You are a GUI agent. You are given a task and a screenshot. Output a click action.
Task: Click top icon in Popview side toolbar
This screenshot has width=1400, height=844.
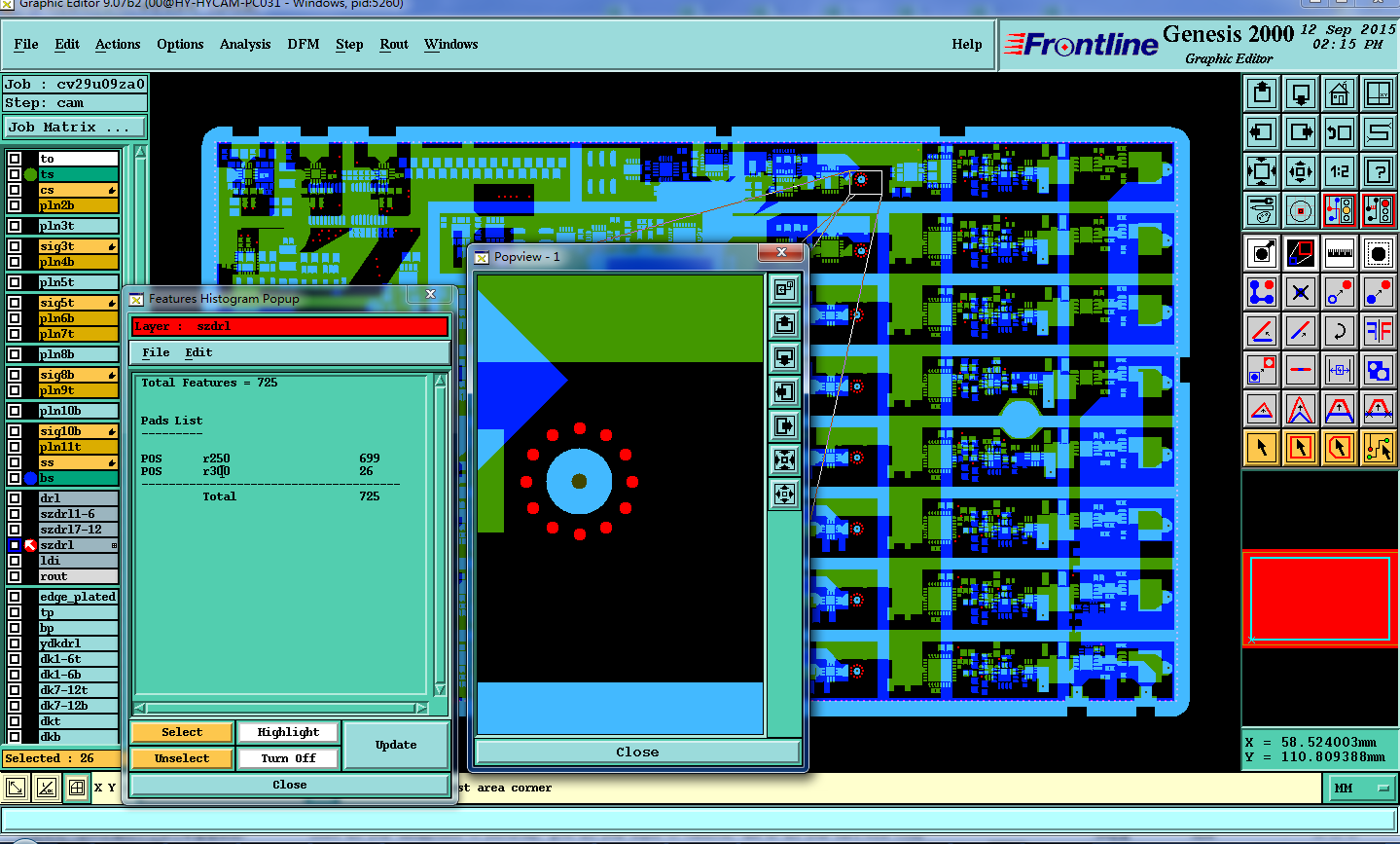coord(784,289)
